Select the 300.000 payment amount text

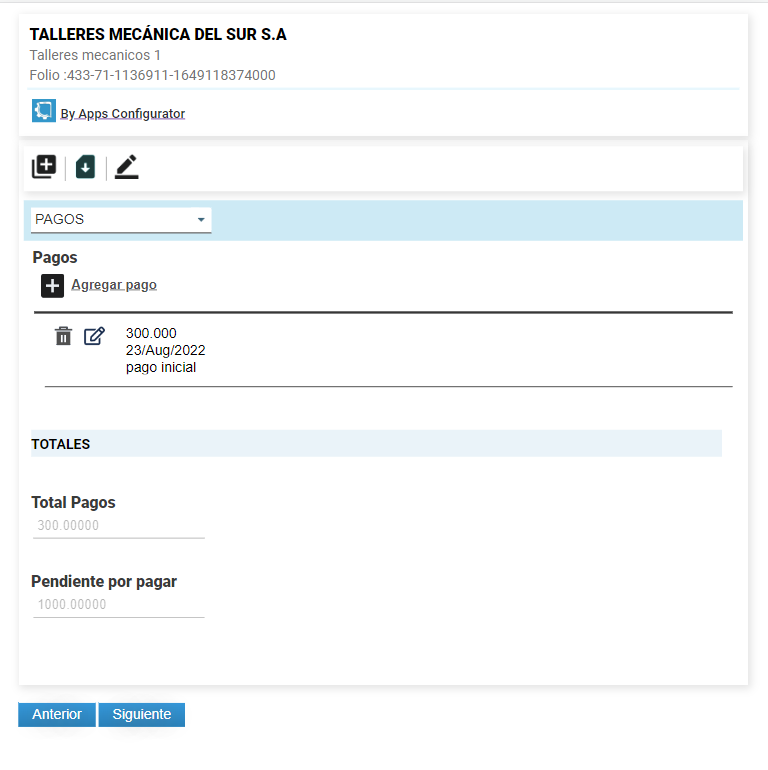[151, 333]
